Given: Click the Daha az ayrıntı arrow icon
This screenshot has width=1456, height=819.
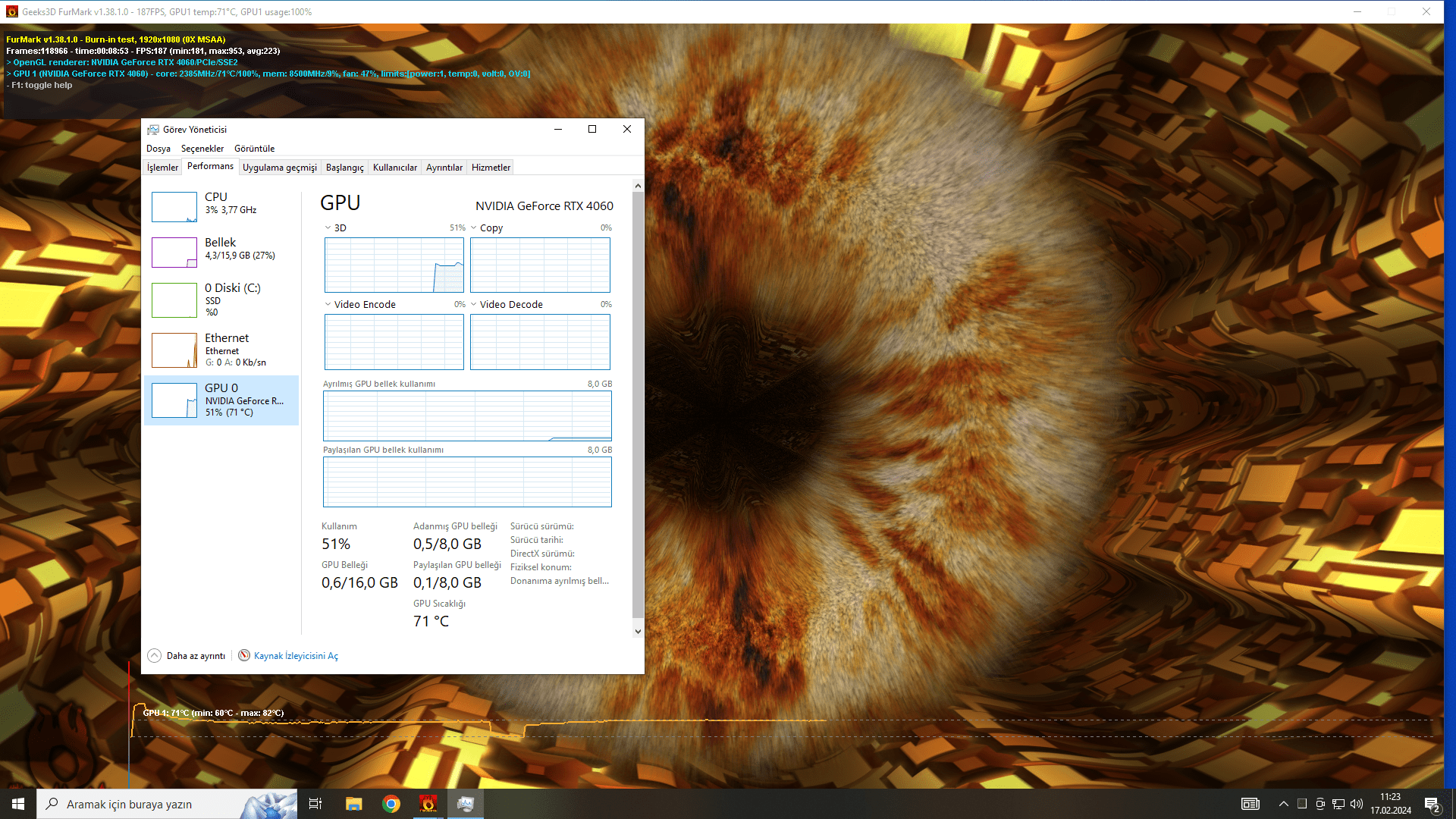Looking at the screenshot, I should point(155,655).
